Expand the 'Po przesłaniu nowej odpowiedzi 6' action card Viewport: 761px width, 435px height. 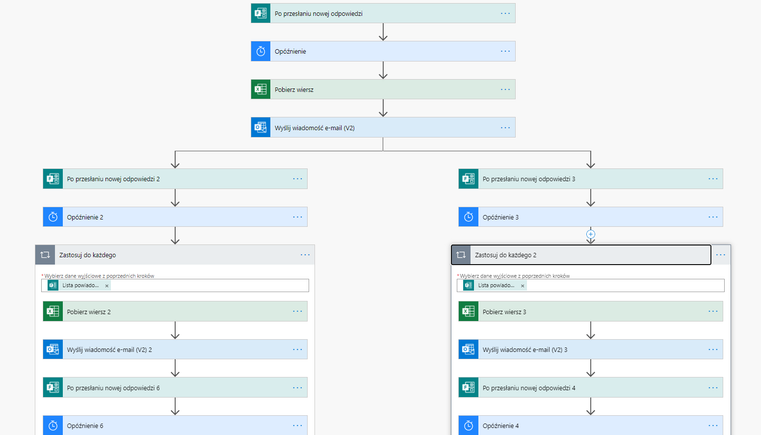pyautogui.click(x=175, y=387)
